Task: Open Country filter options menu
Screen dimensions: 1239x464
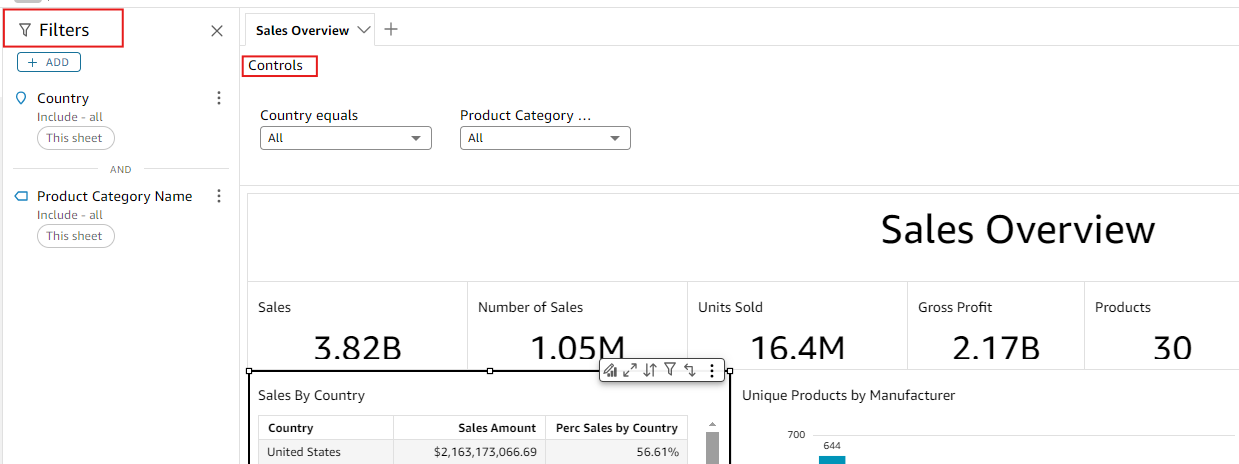Action: tap(219, 98)
